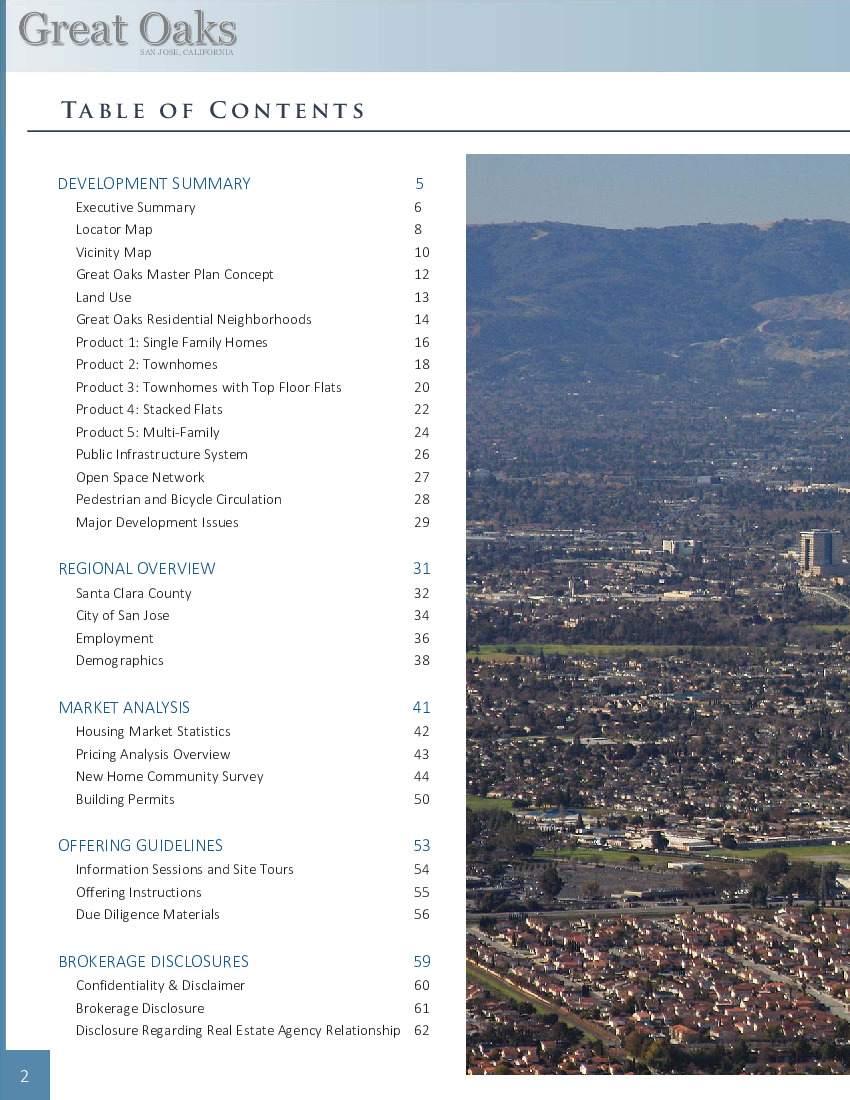Select the Product 2: Townhomes entry
The height and width of the screenshot is (1100, 850).
[x=147, y=365]
